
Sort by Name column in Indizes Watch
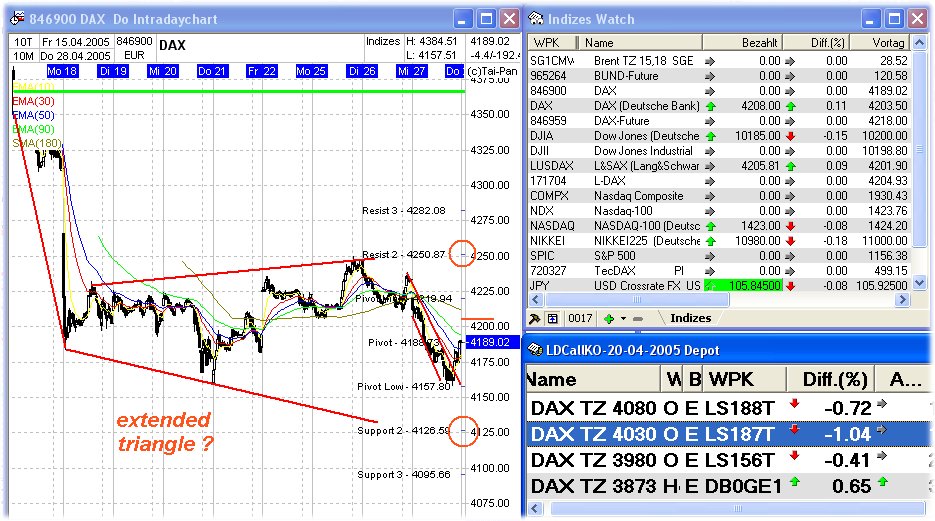640,43
